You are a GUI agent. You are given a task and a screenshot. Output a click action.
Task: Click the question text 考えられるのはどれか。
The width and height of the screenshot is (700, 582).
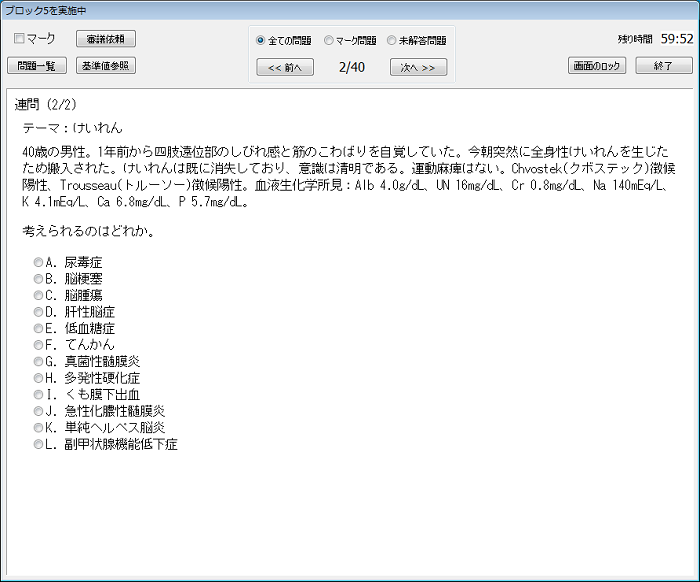coord(88,231)
